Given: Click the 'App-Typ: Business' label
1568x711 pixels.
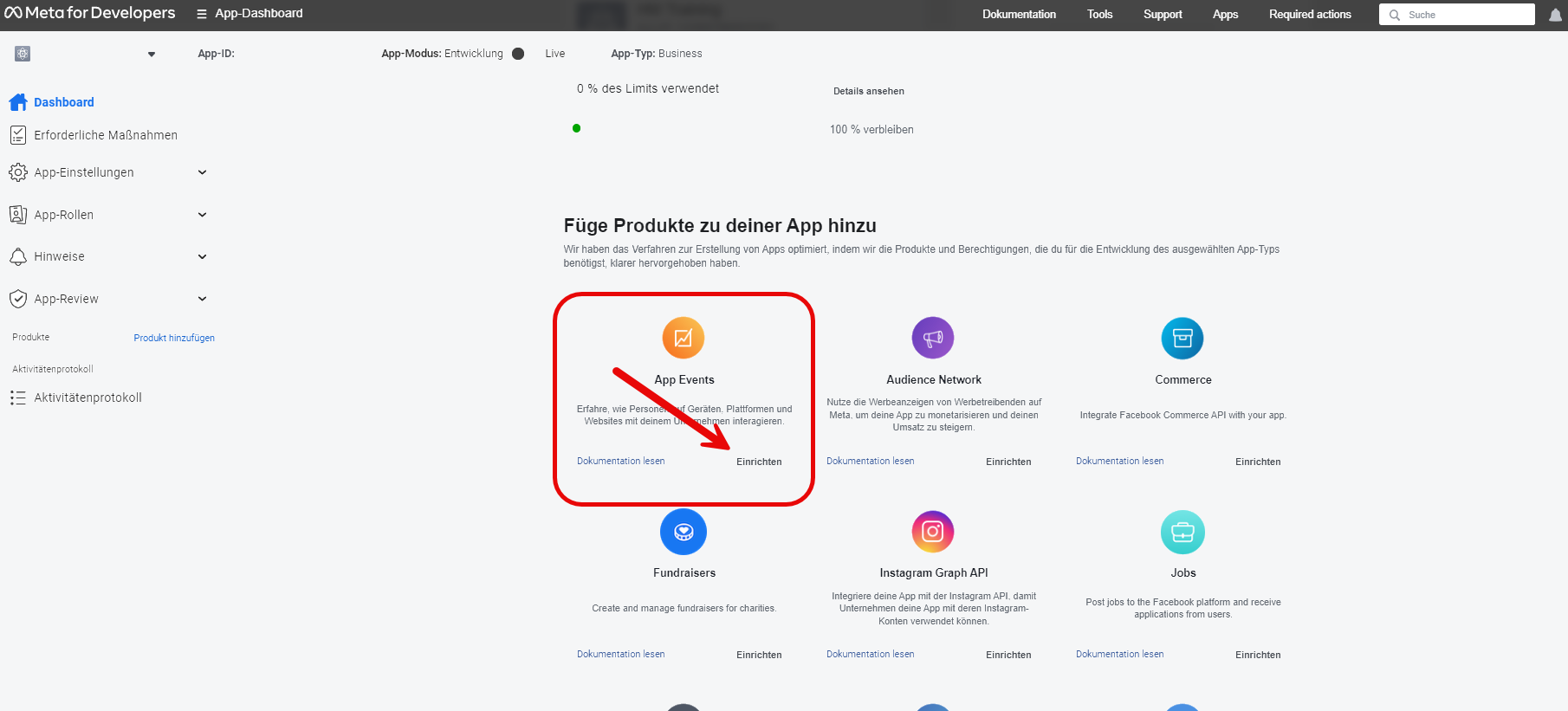Looking at the screenshot, I should click(657, 54).
